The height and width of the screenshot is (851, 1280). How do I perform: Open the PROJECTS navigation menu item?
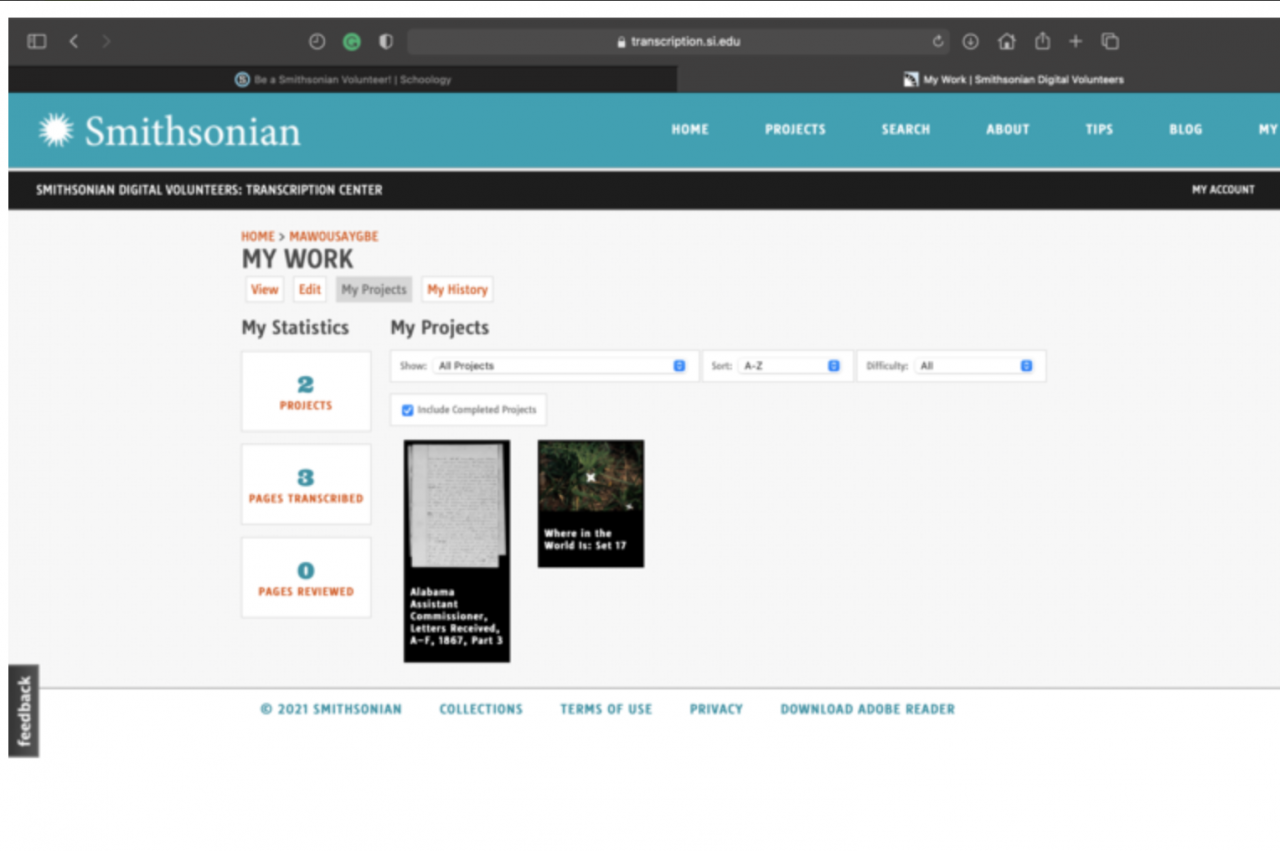click(x=795, y=129)
